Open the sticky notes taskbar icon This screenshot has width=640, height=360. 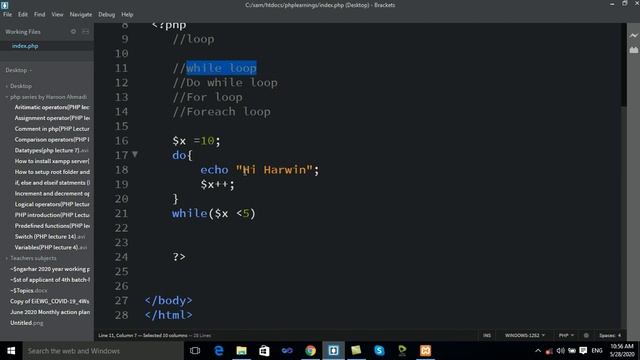coord(356,351)
